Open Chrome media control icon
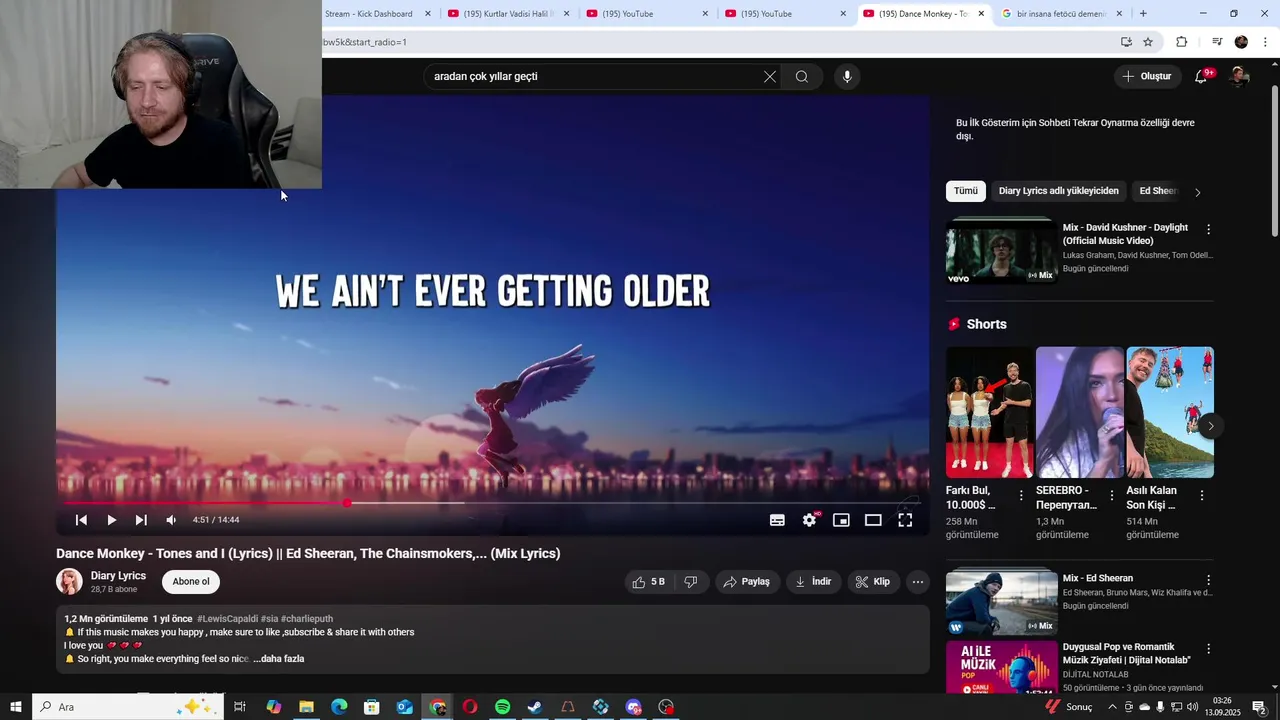The height and width of the screenshot is (720, 1280). (1217, 42)
